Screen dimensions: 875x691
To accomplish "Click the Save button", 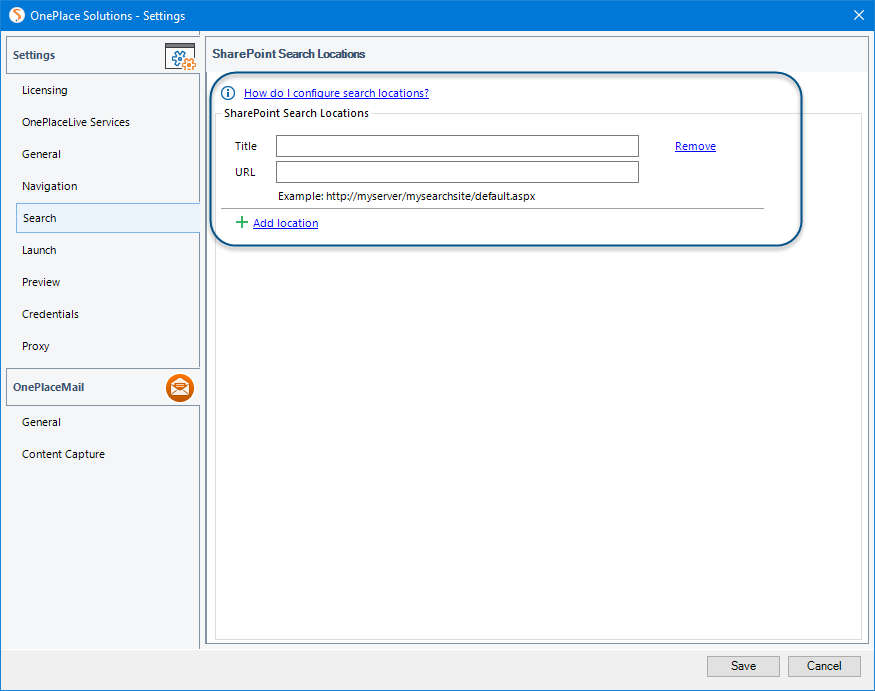I will (743, 666).
